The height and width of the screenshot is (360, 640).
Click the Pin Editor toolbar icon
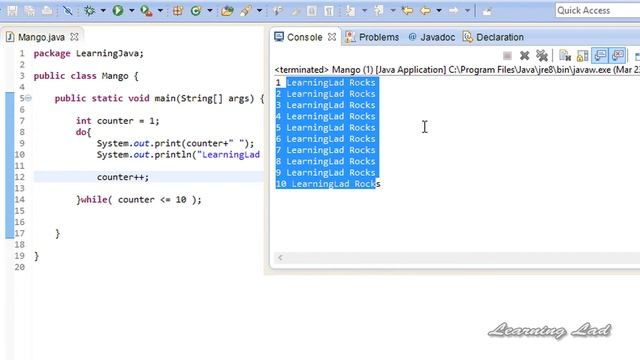(487, 11)
